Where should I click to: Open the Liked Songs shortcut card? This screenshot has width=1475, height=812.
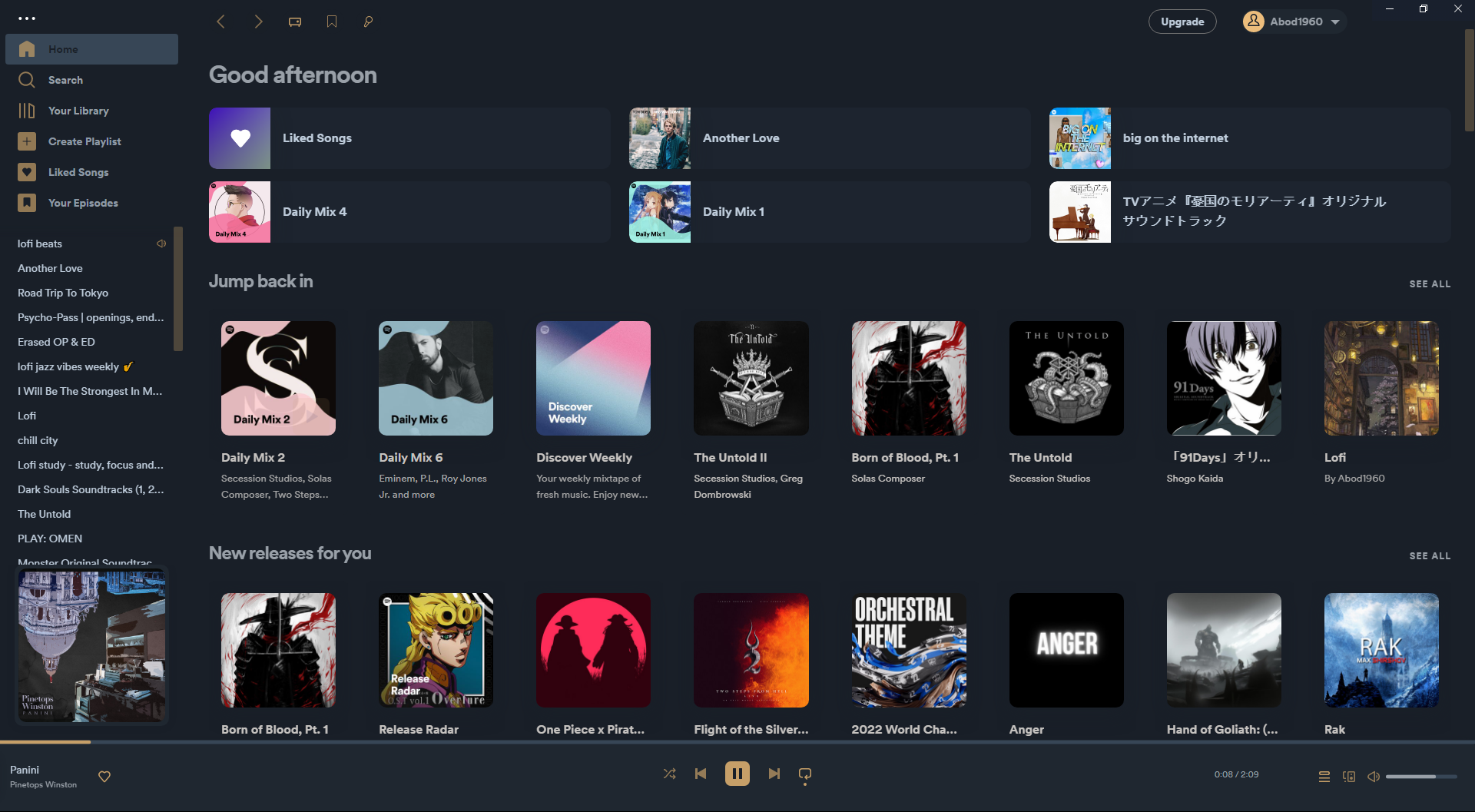[409, 138]
